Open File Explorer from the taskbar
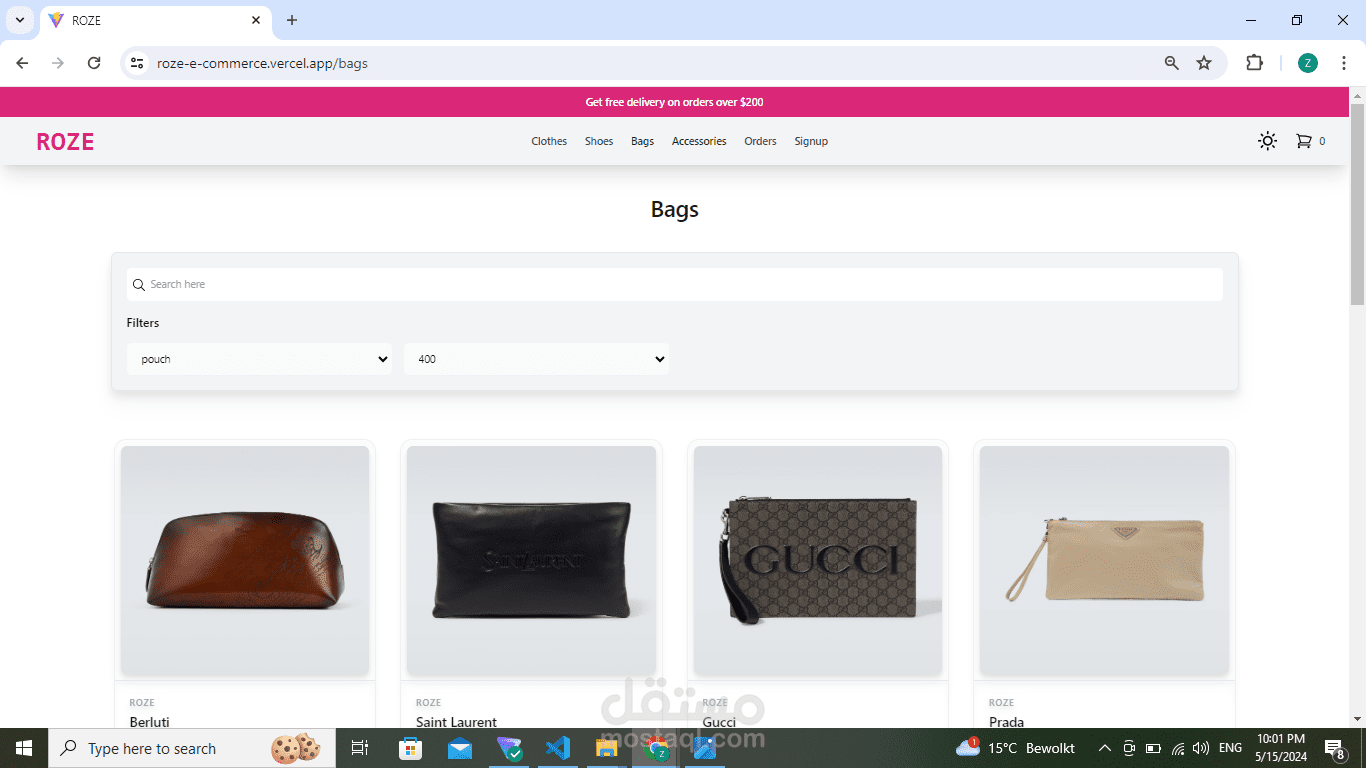 point(606,748)
